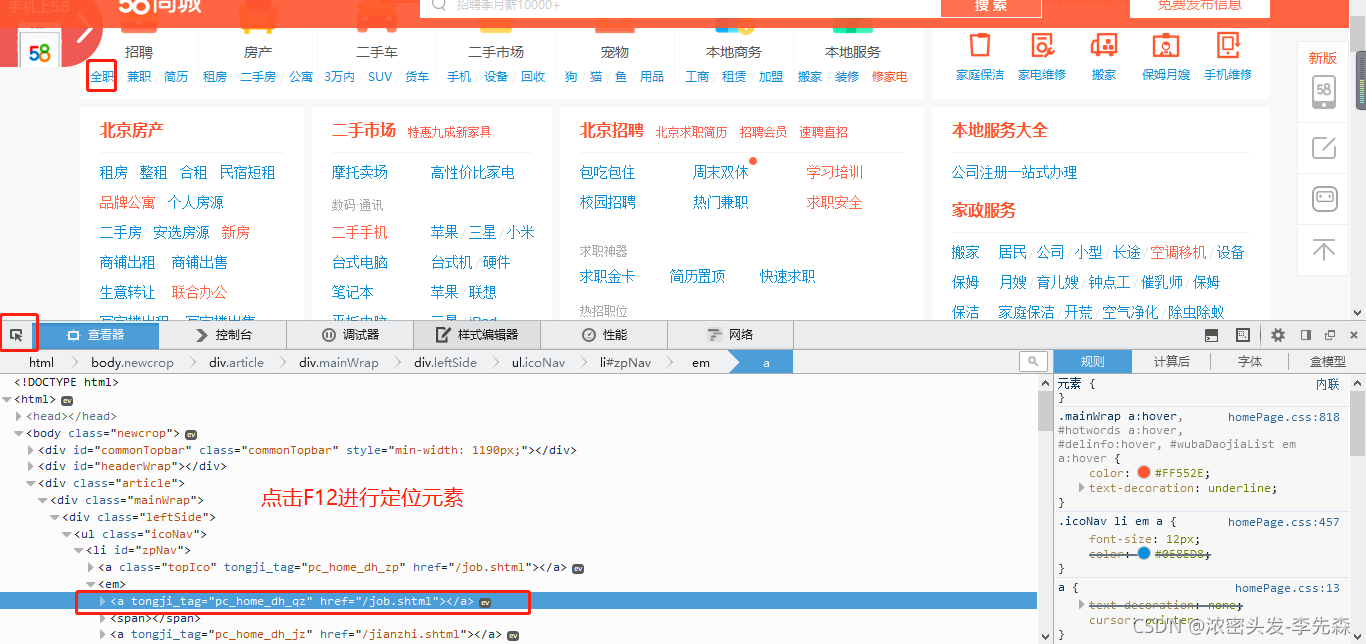Open the homePage.css:457 source link

tap(1284, 522)
